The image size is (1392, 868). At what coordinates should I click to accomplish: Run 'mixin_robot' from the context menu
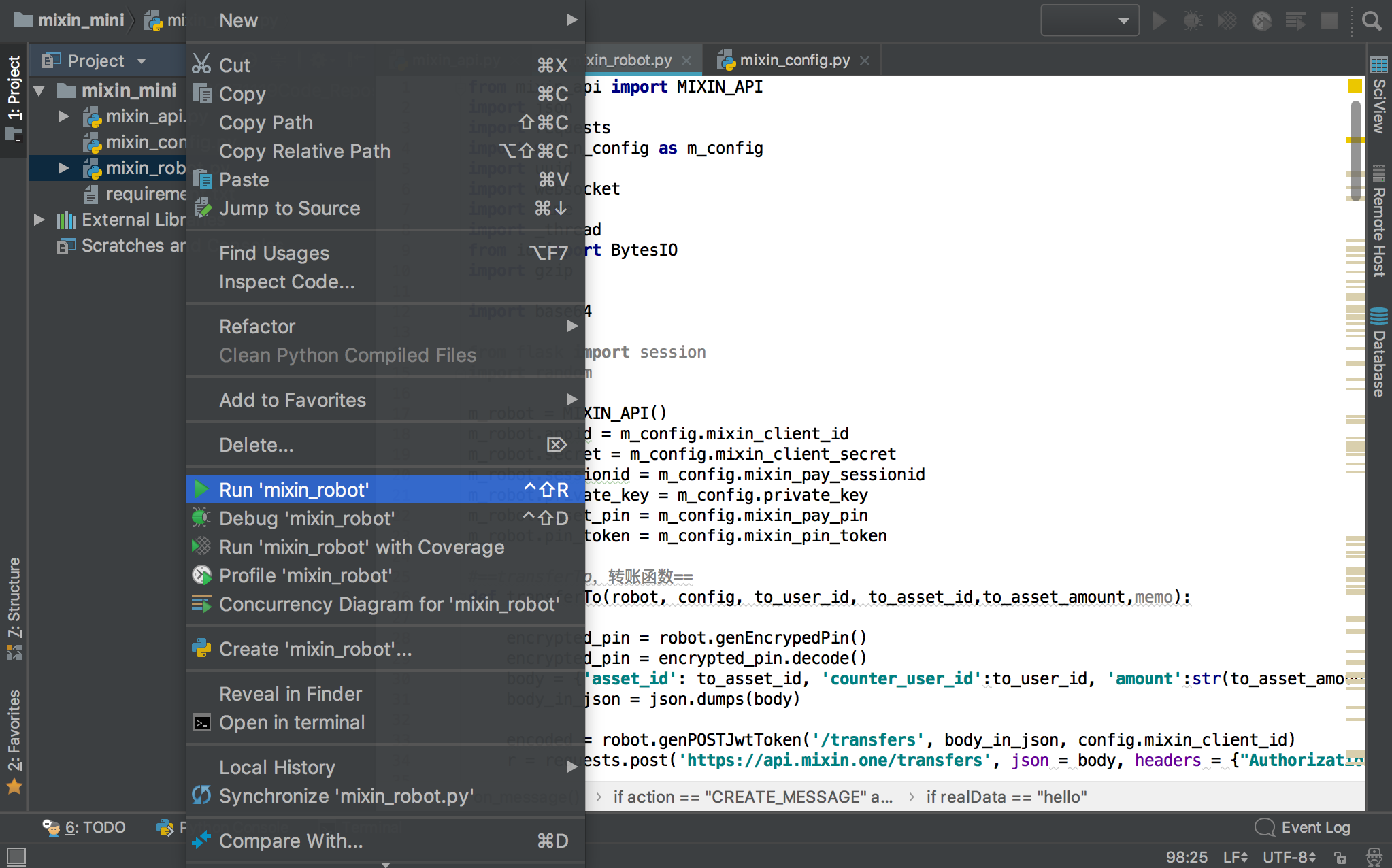(386, 489)
